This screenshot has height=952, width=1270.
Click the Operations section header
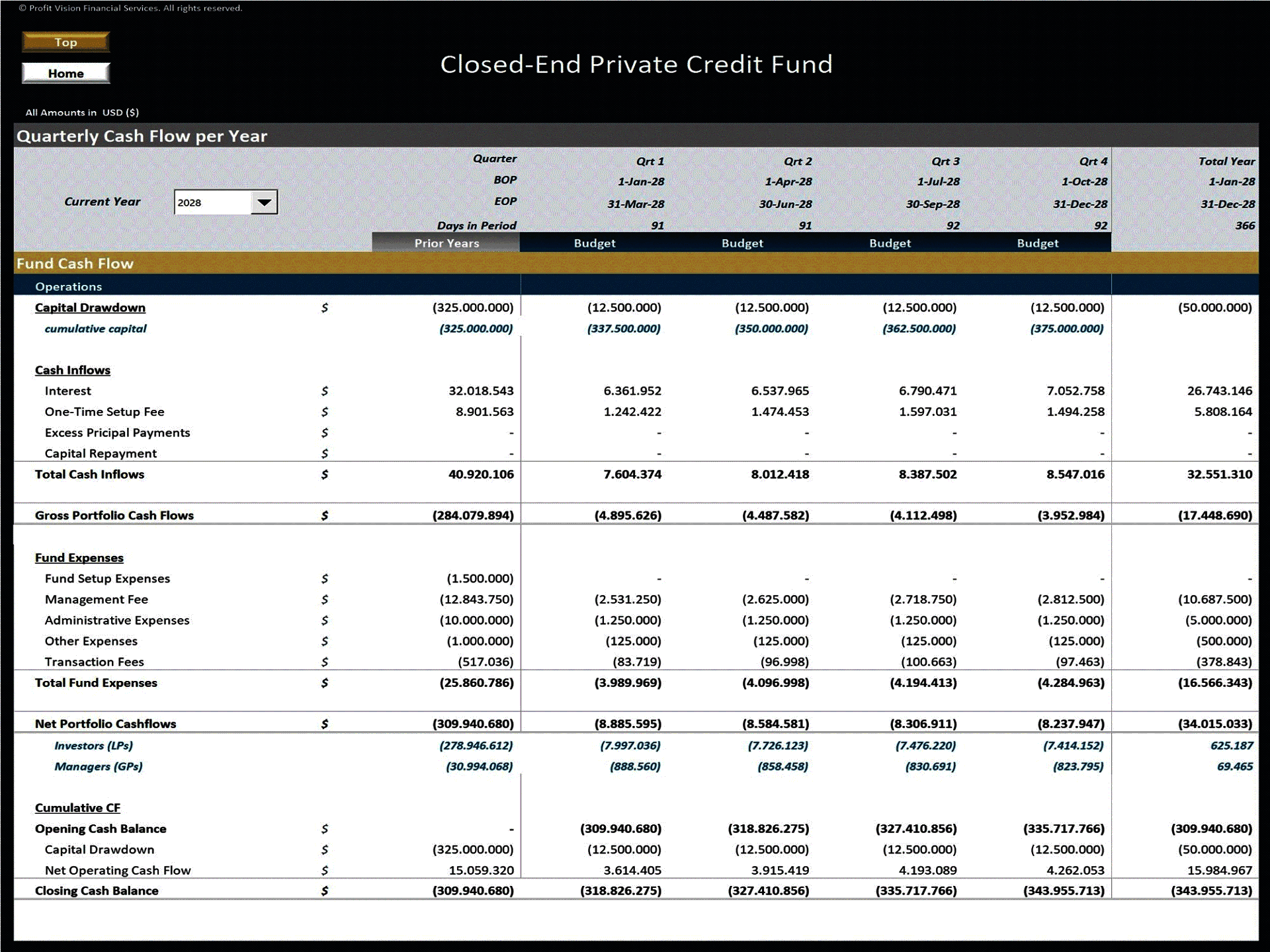(x=68, y=286)
